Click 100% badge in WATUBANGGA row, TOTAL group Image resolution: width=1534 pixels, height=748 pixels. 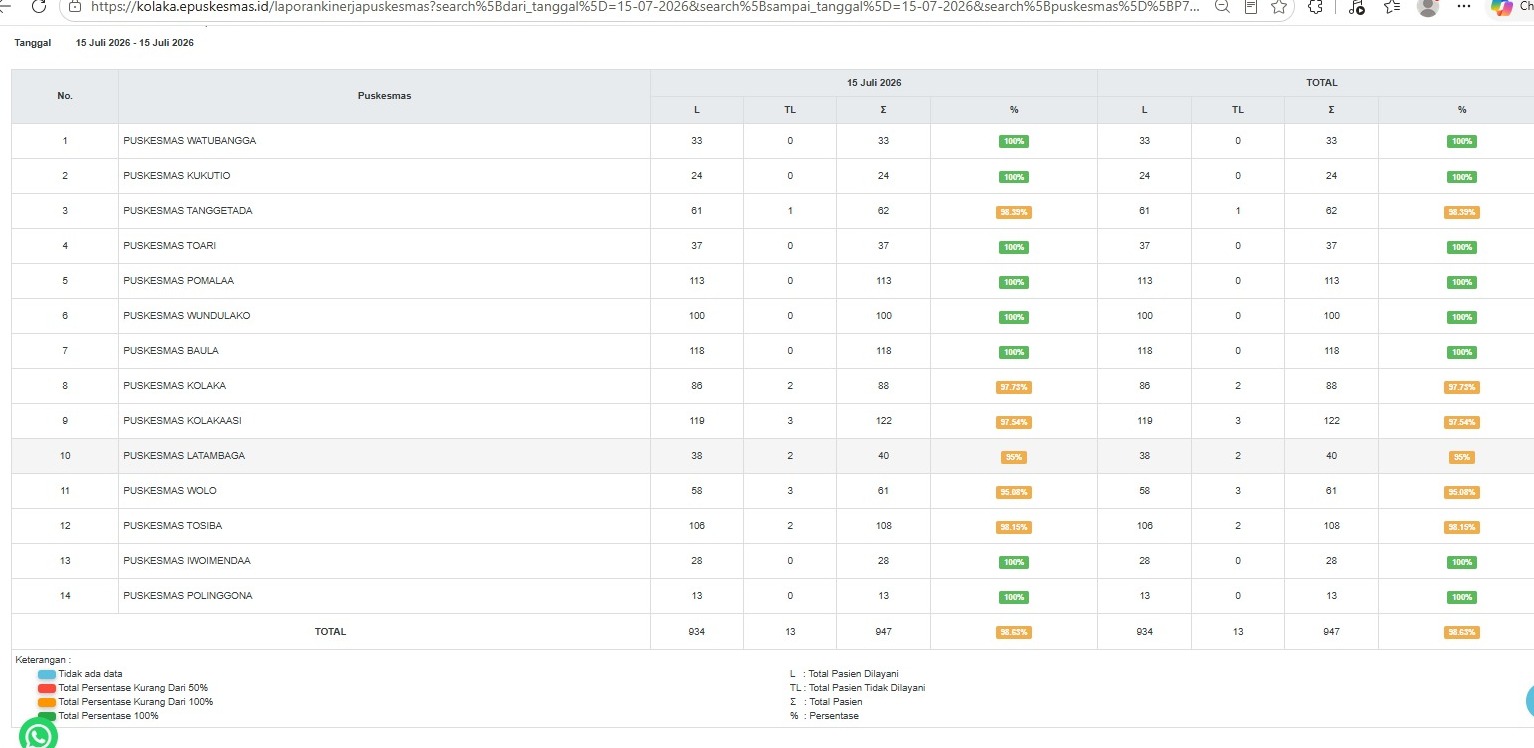(1462, 142)
